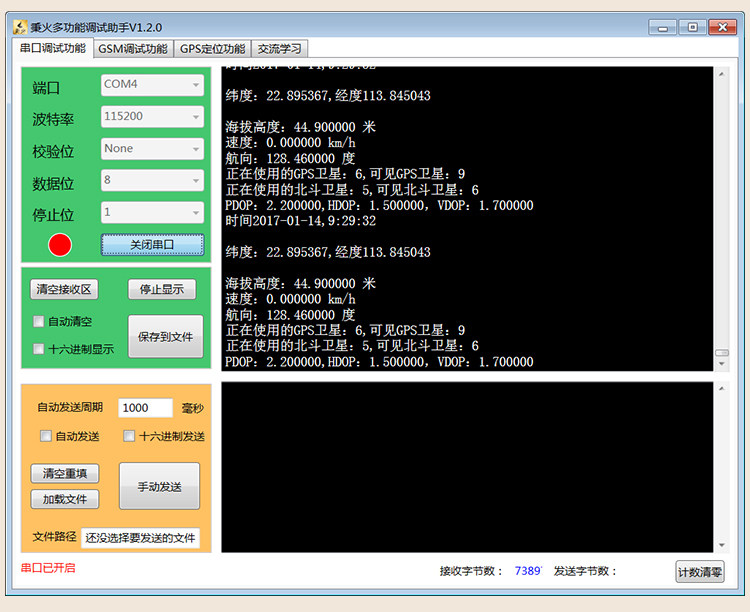Click the receive area scroll up arrow

coord(721,75)
